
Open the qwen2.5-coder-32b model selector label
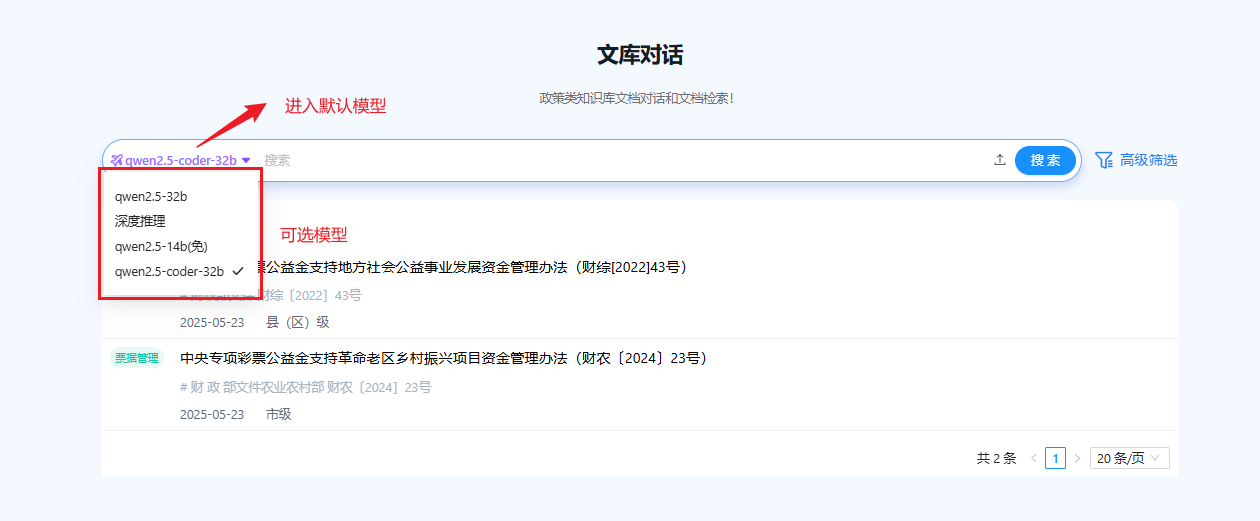[180, 160]
